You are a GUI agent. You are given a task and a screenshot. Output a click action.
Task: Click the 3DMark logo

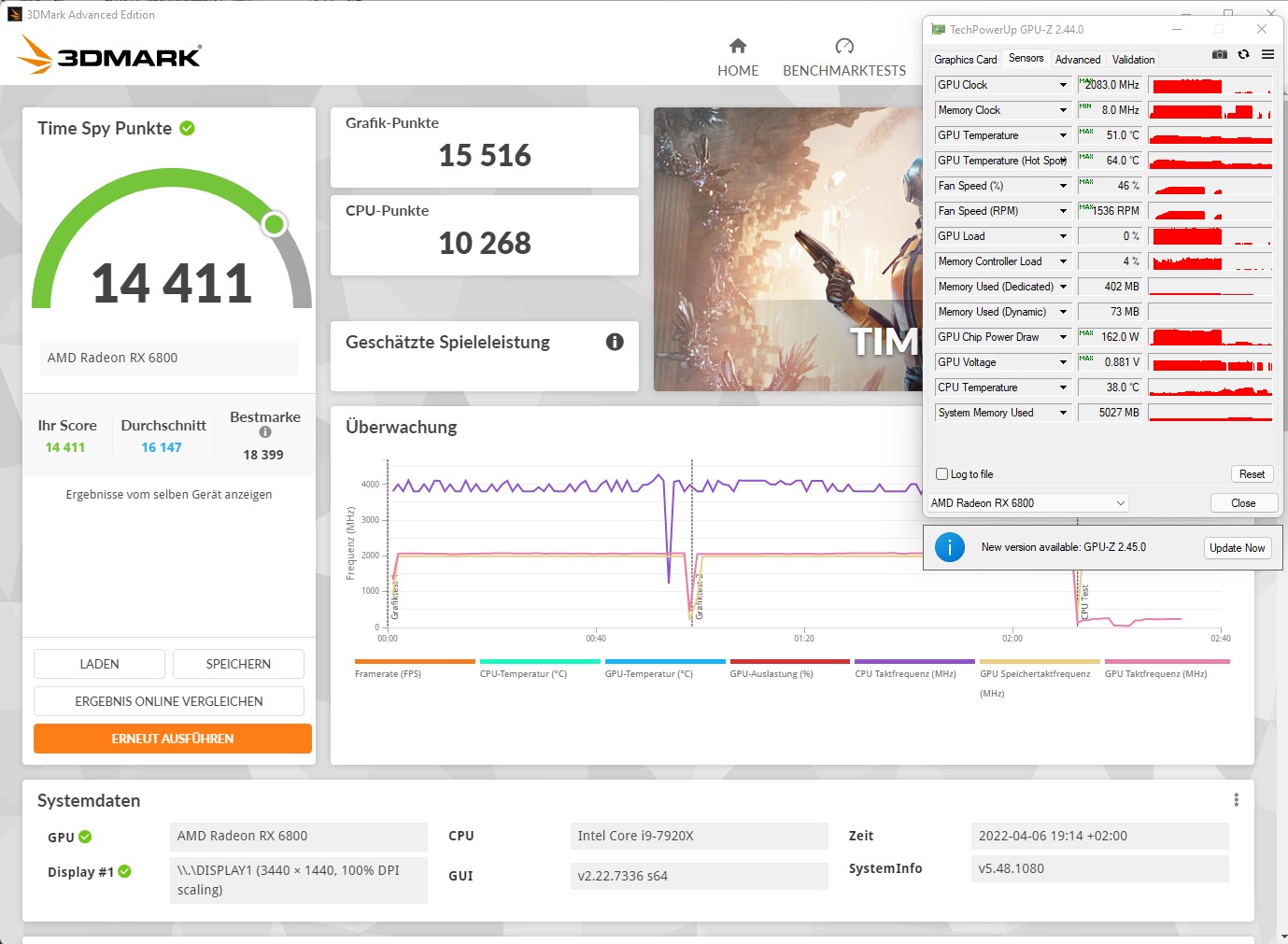[109, 55]
